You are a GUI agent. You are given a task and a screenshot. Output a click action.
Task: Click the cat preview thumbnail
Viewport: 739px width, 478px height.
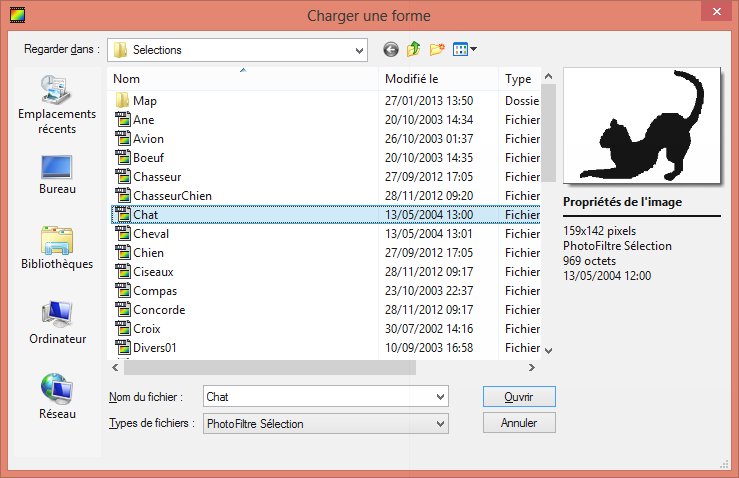click(641, 125)
